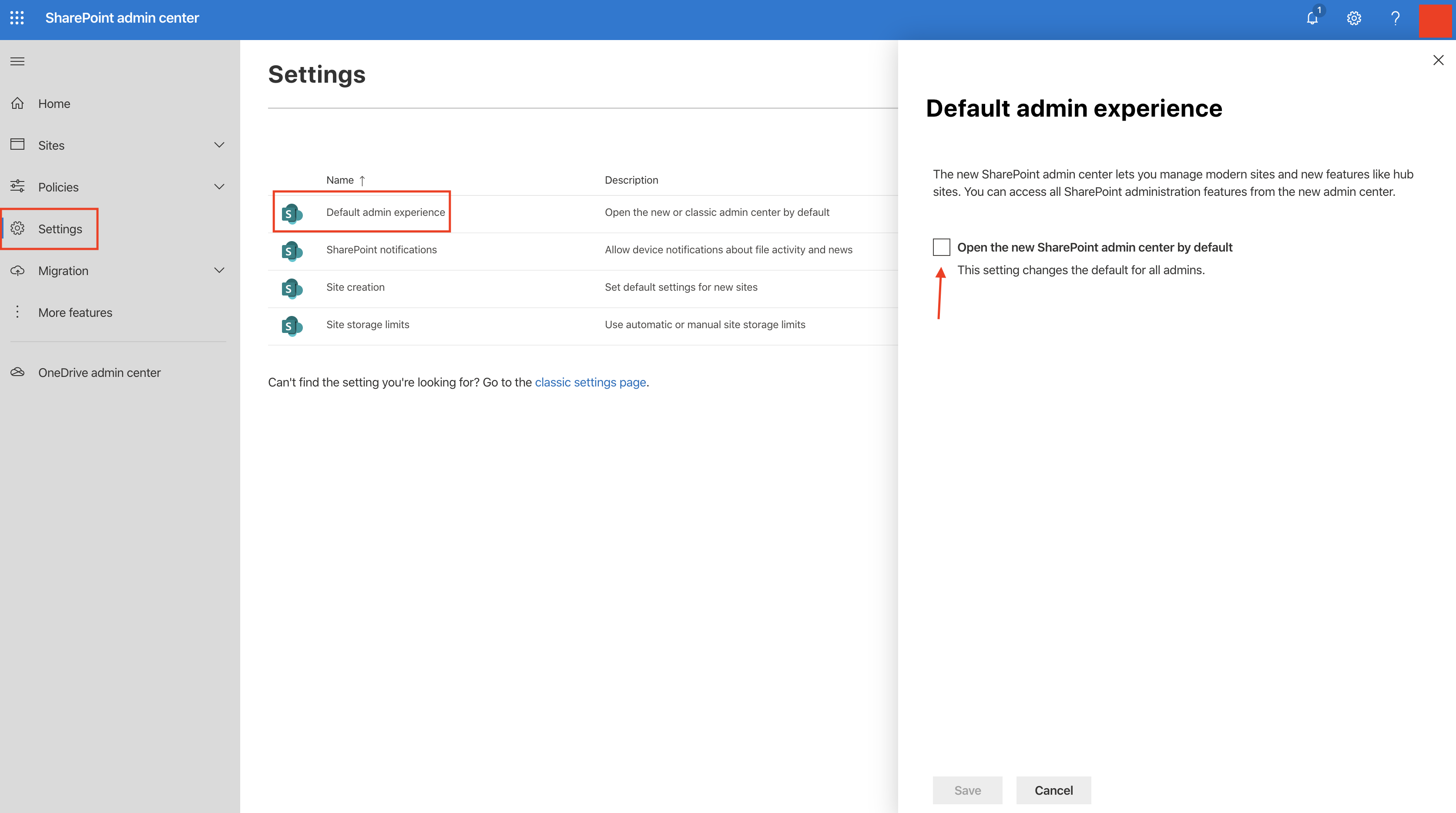1456x813 pixels.
Task: Click the Settings gear icon in the sidebar
Action: tap(17, 228)
